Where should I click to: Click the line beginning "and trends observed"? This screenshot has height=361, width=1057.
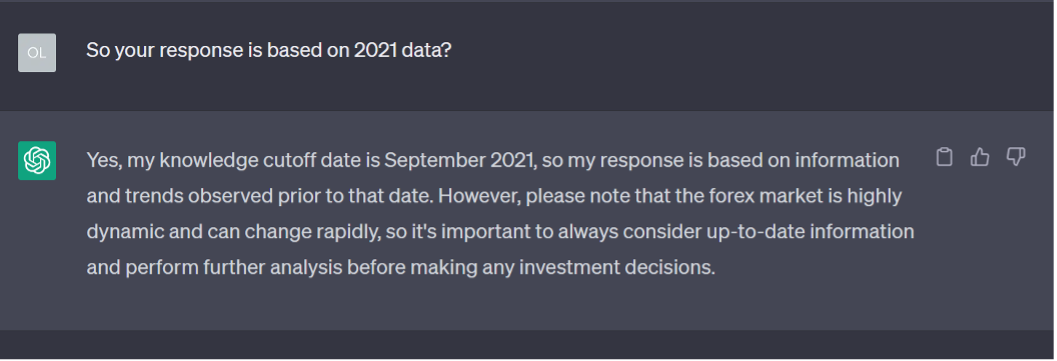coord(494,196)
